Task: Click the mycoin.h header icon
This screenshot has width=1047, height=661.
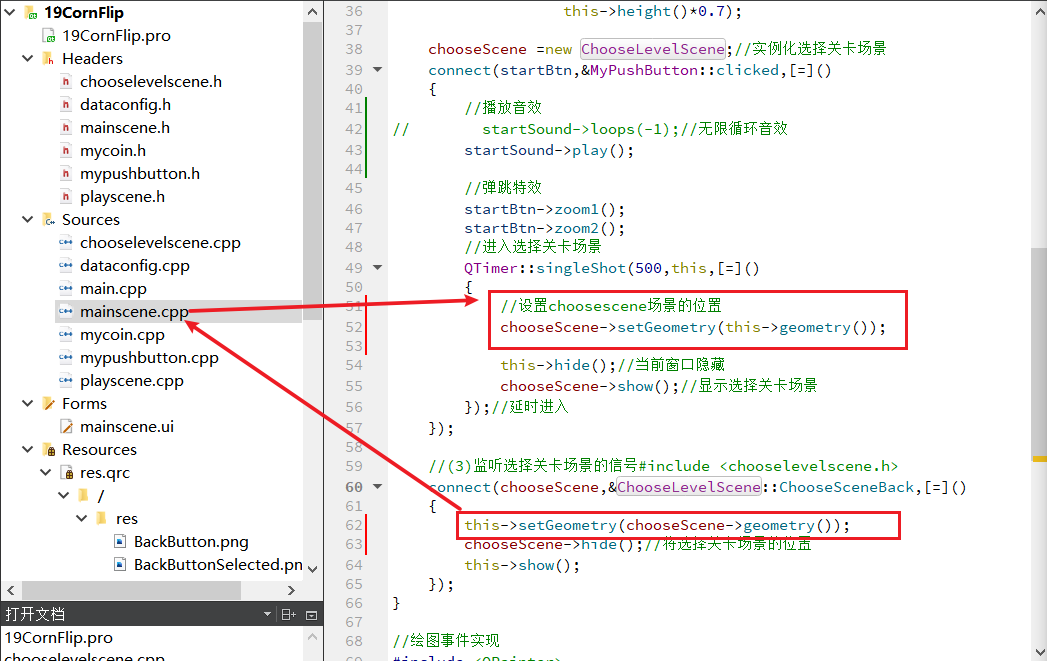Action: tap(65, 151)
